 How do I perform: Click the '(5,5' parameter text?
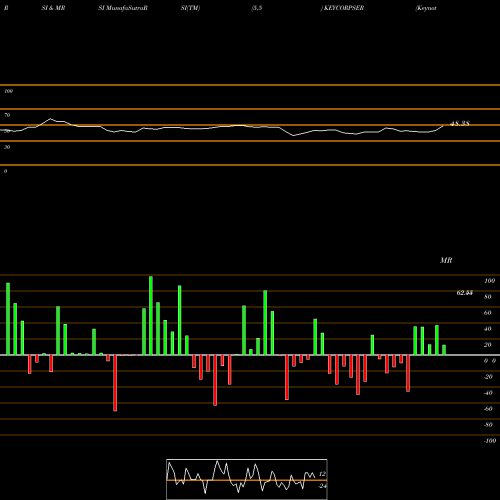257,8
